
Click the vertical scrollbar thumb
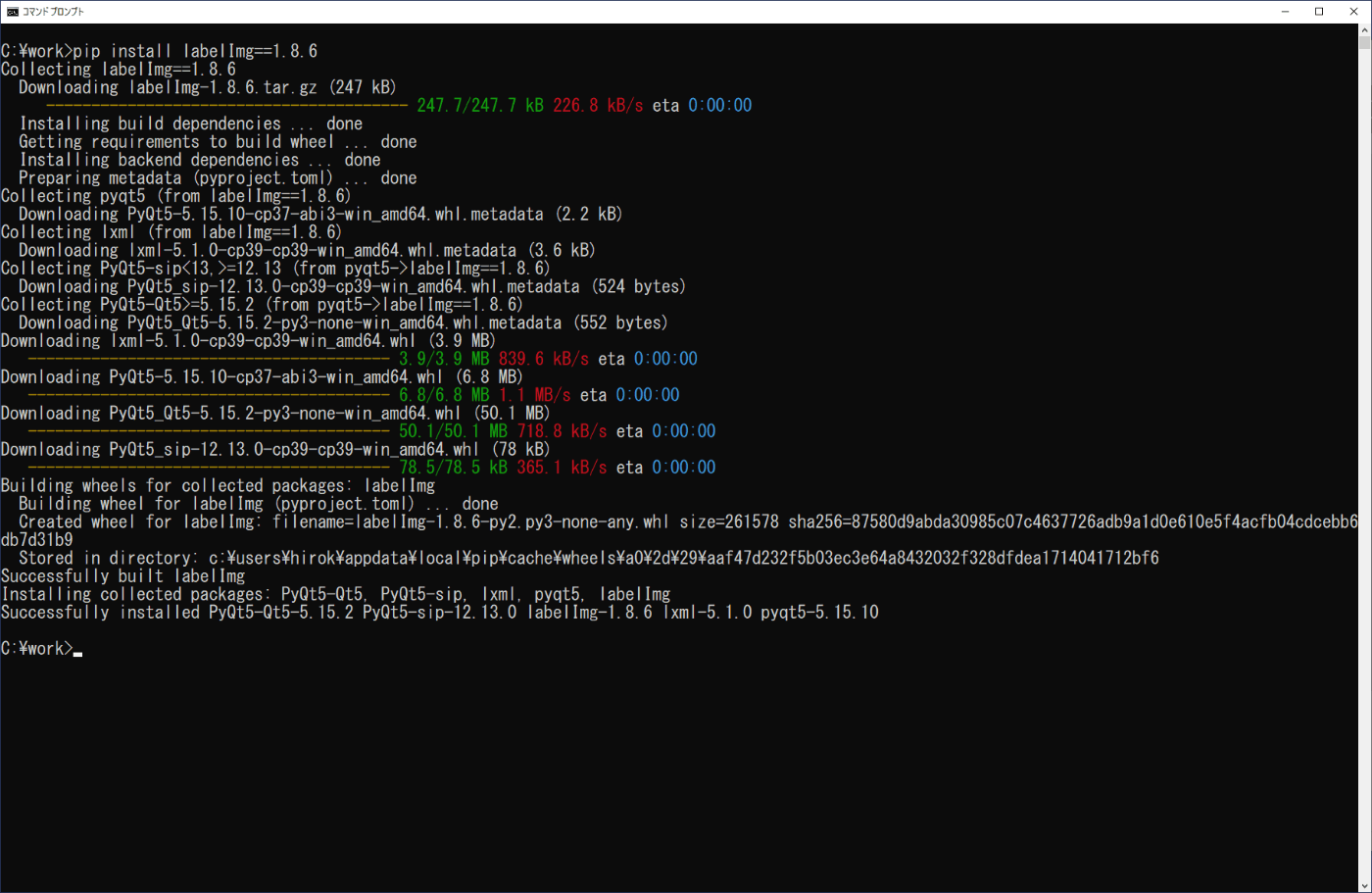click(x=1364, y=43)
